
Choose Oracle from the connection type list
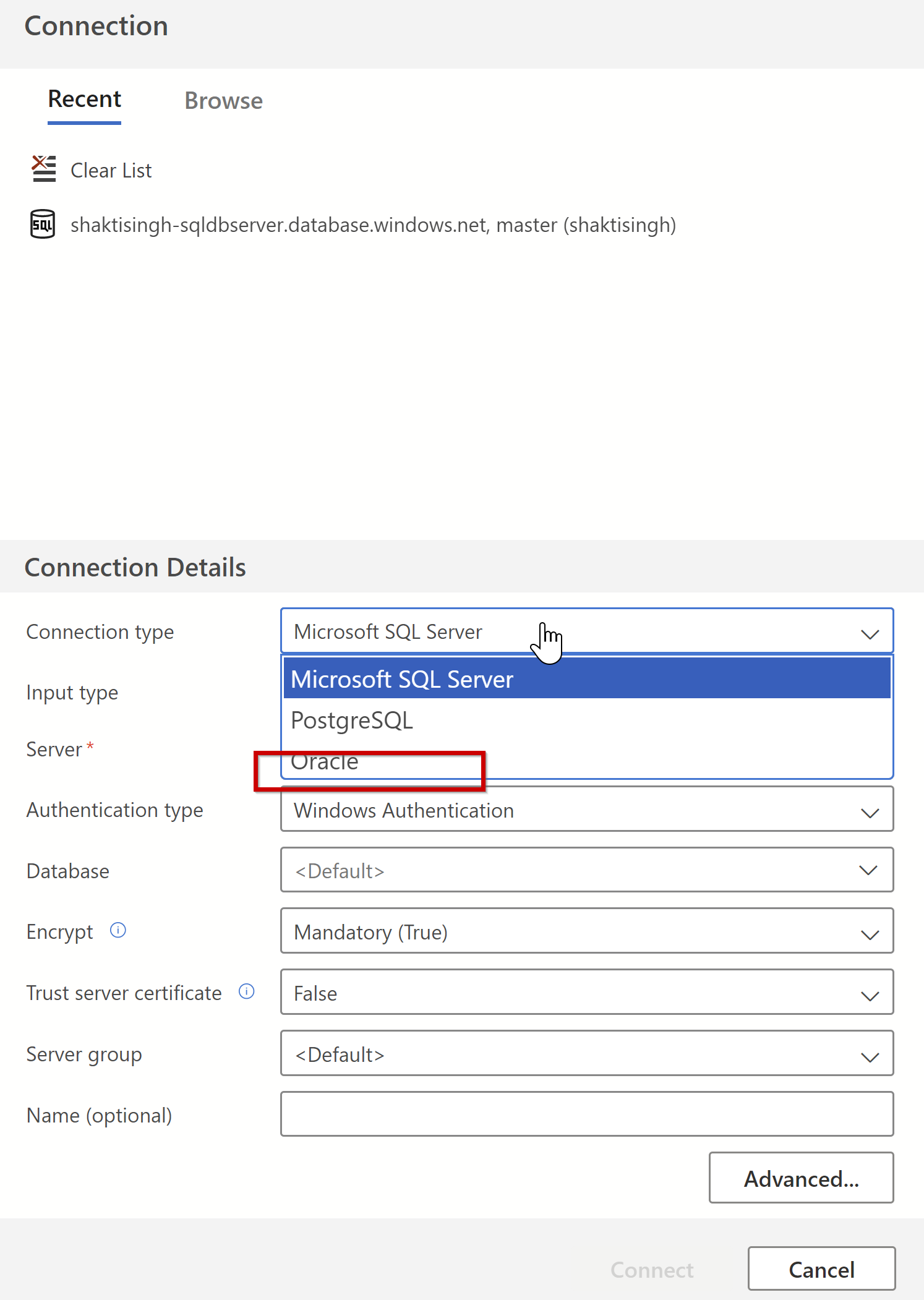(x=587, y=761)
